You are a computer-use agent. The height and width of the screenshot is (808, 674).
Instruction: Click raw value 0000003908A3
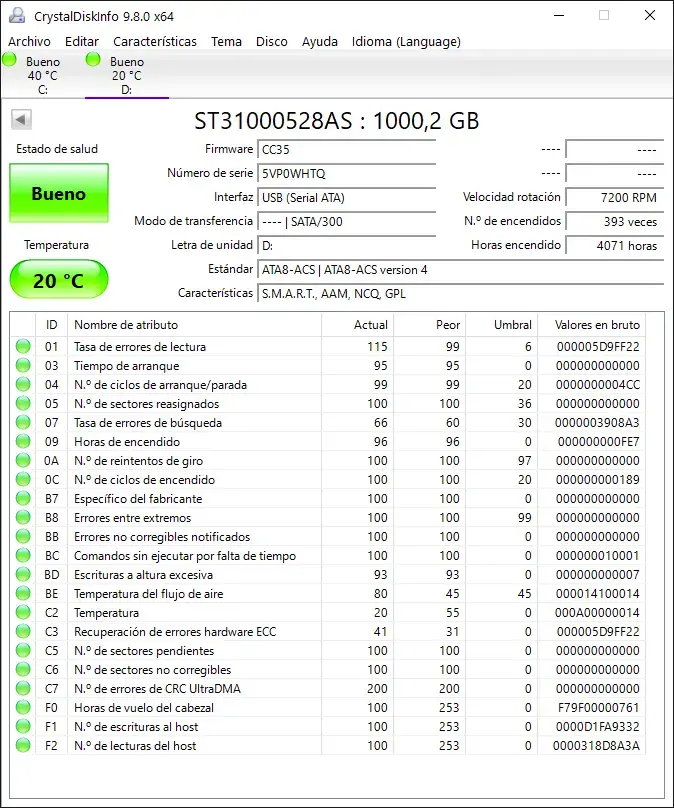[597, 423]
